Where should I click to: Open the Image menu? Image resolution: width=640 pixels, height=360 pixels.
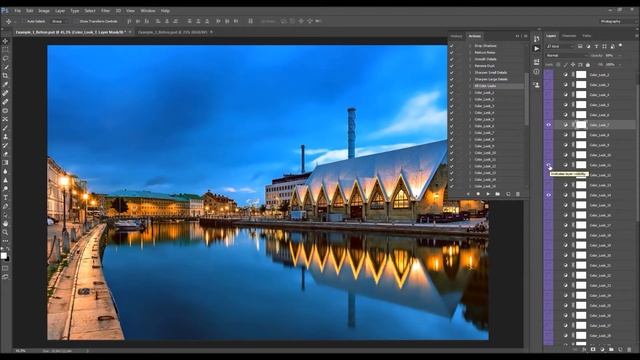[44, 11]
